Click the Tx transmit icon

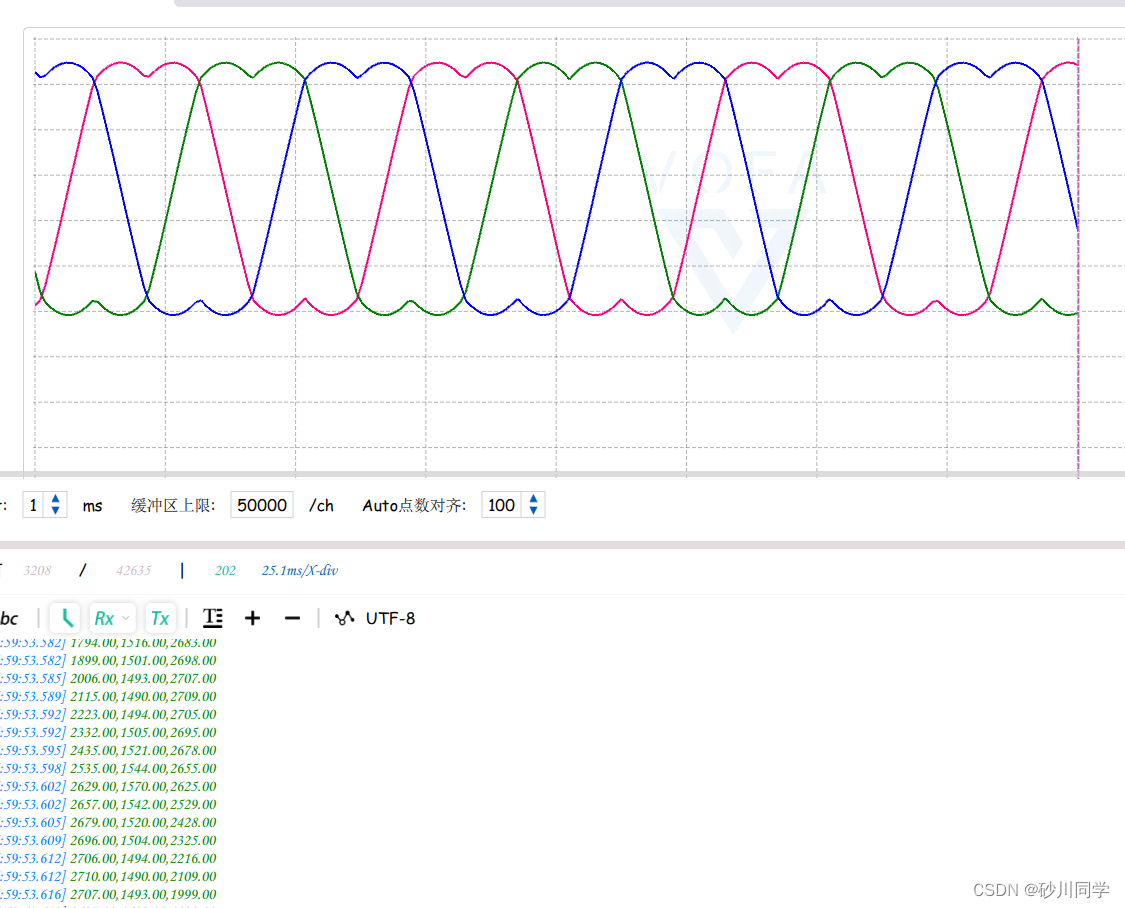160,617
